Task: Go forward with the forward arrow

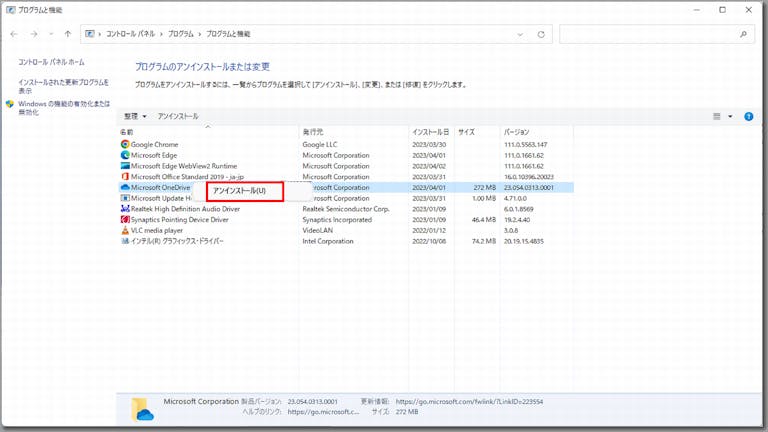Action: pos(34,34)
